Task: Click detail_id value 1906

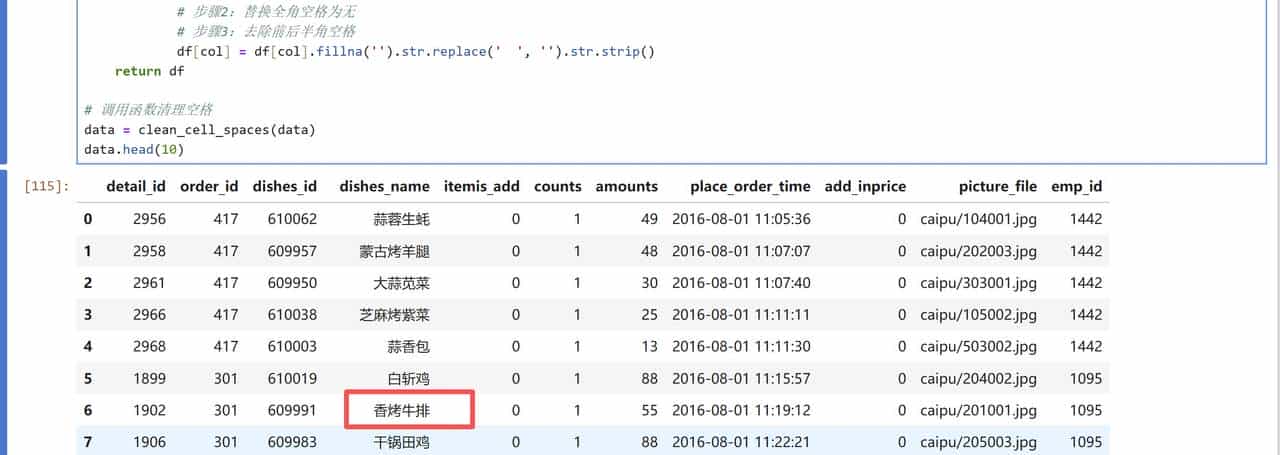Action: point(149,443)
